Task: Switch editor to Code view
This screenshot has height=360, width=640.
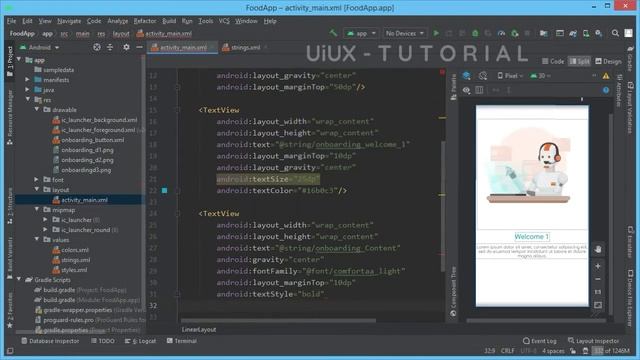Action: [x=553, y=61]
